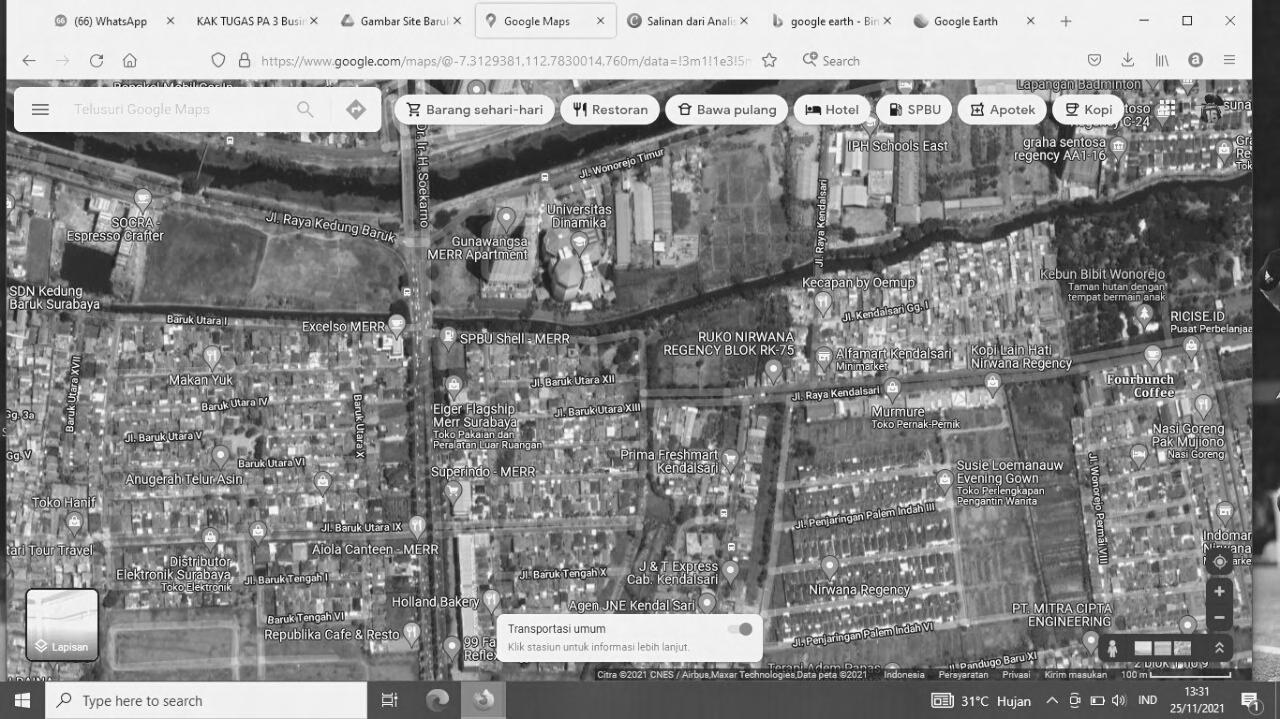
Task: Click the Eiger Flagship Merr Surabaya label
Action: pos(474,415)
